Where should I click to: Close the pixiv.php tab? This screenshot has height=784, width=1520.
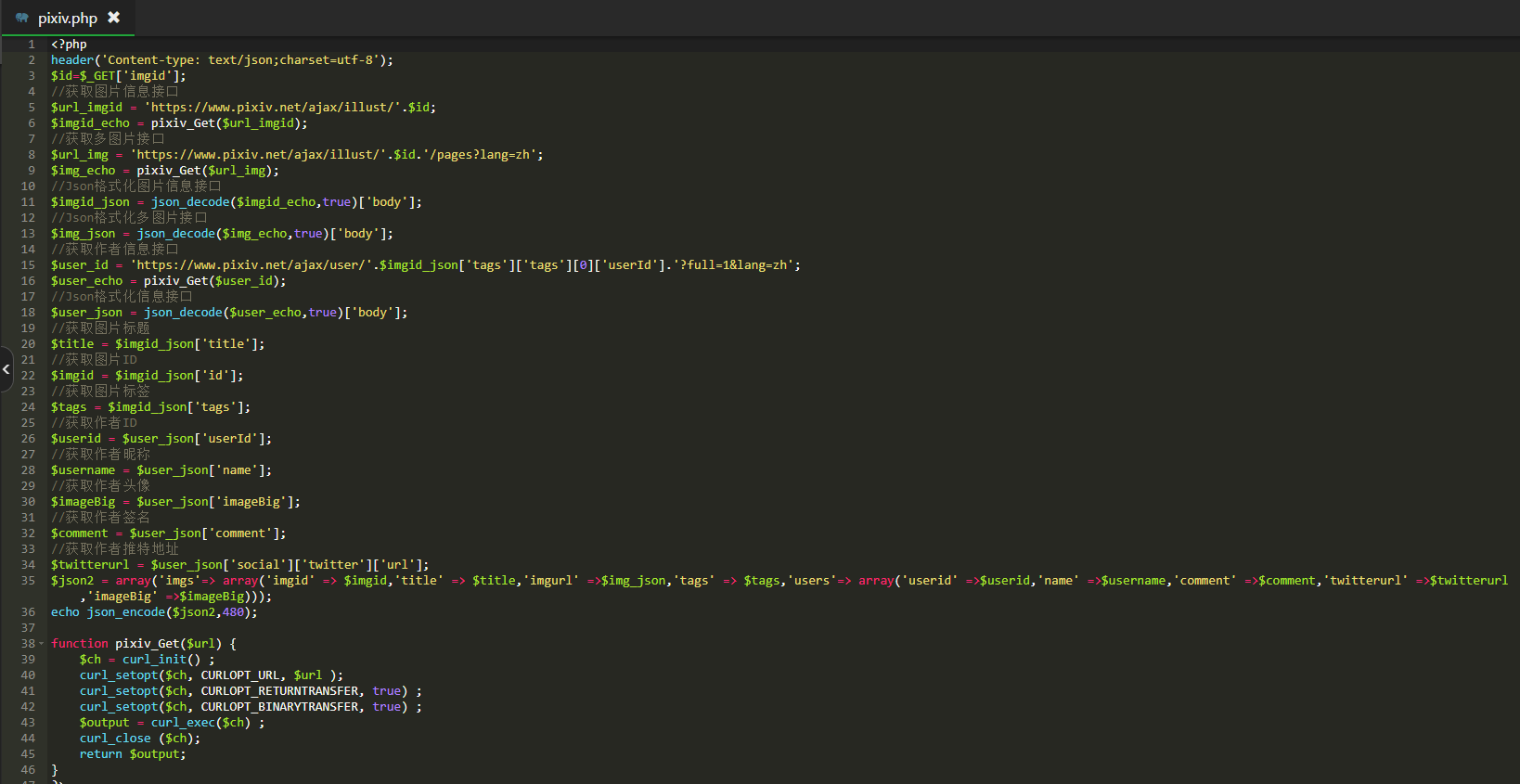tap(114, 18)
